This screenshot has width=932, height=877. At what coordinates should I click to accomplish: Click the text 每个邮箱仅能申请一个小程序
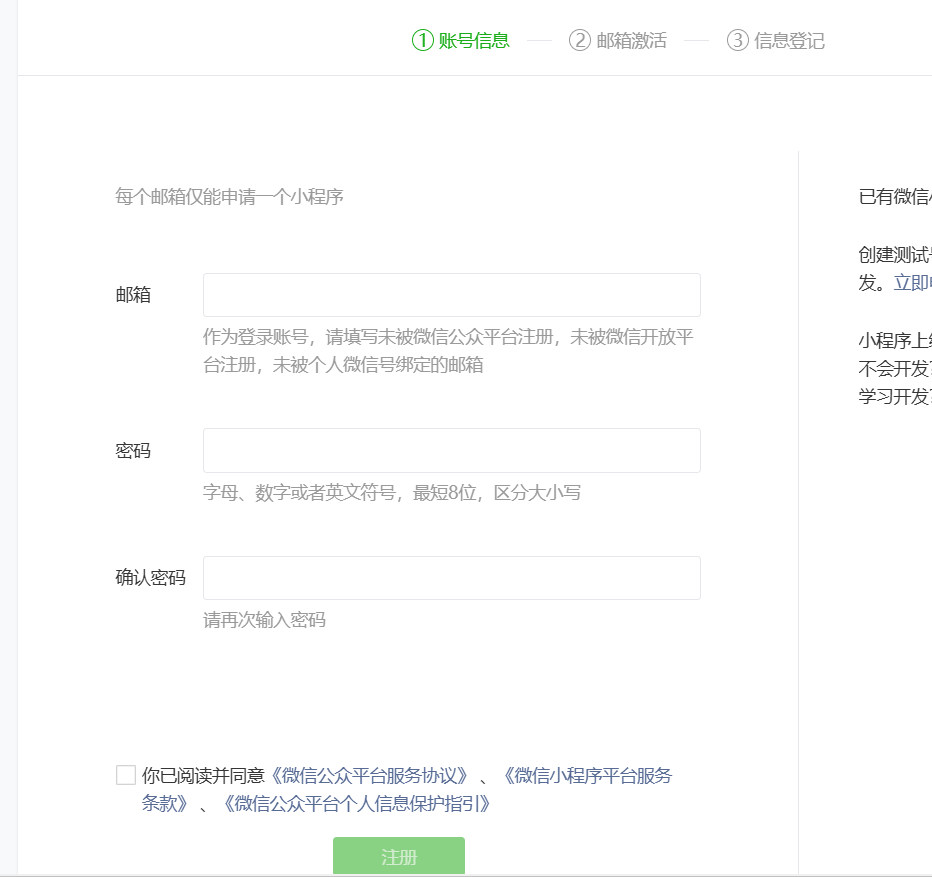[229, 197]
